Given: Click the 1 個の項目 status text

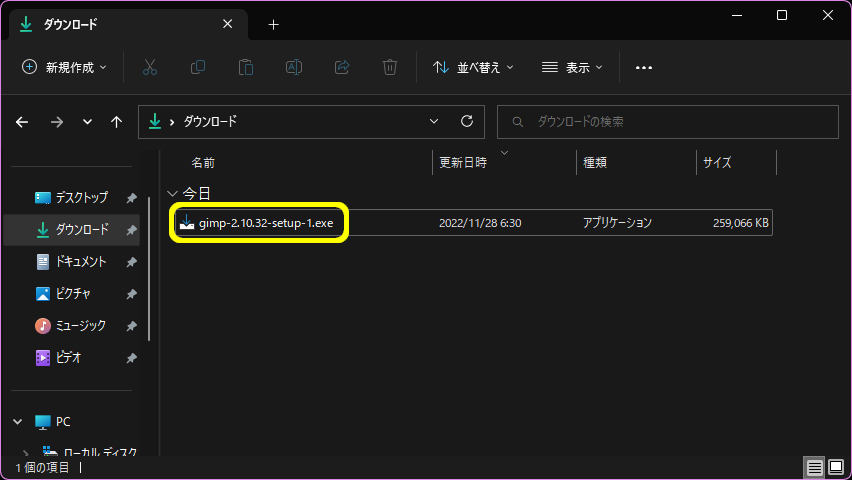Looking at the screenshot, I should click(42, 467).
